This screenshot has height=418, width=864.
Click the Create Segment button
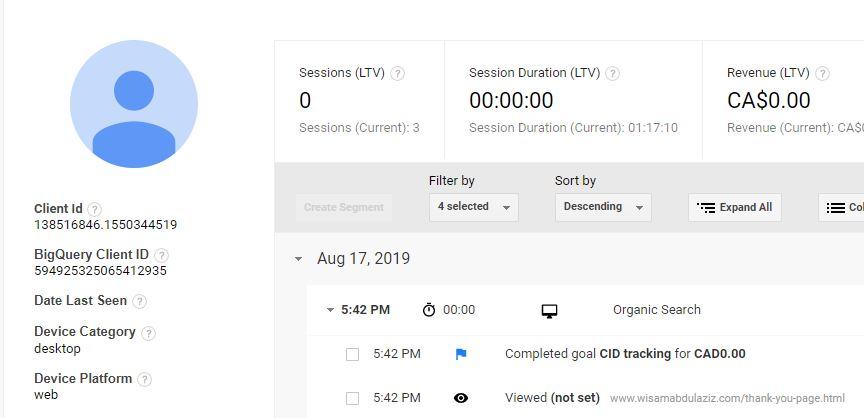coord(343,207)
